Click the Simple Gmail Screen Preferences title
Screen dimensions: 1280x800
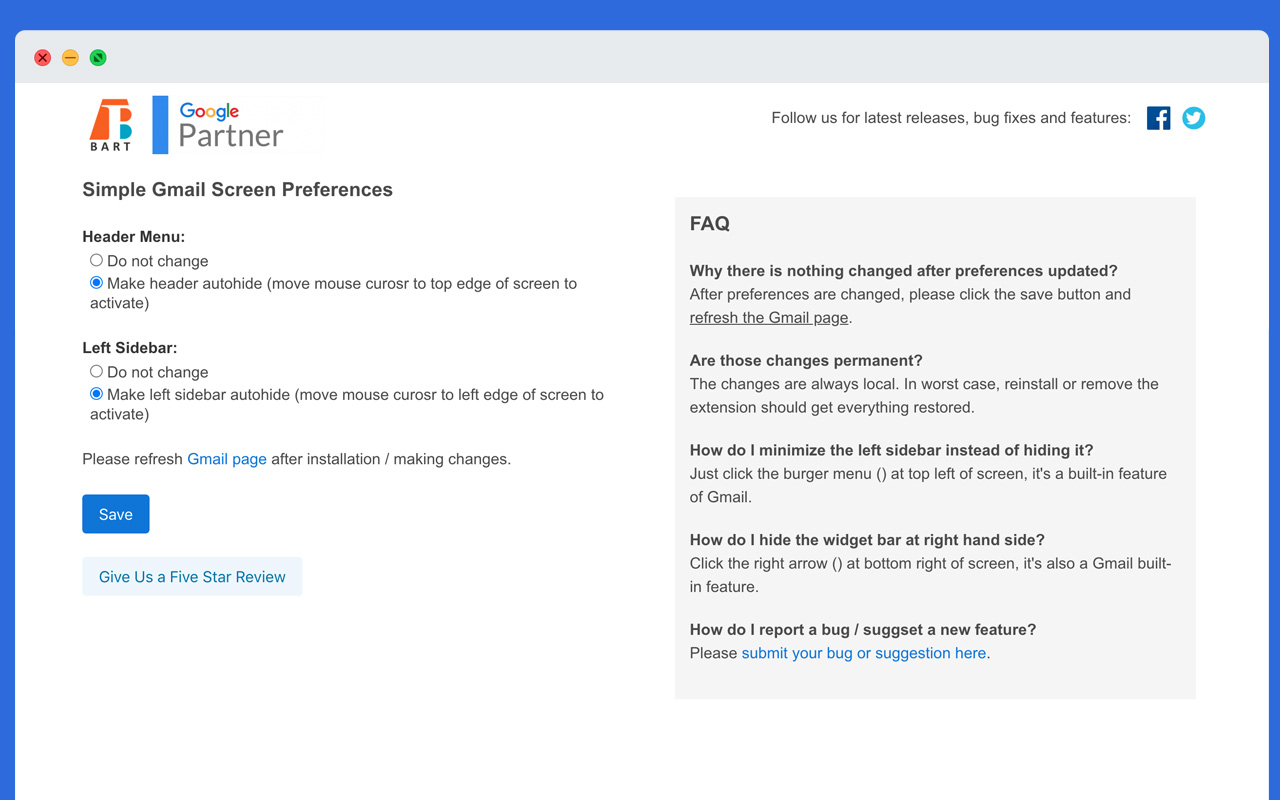pos(237,189)
